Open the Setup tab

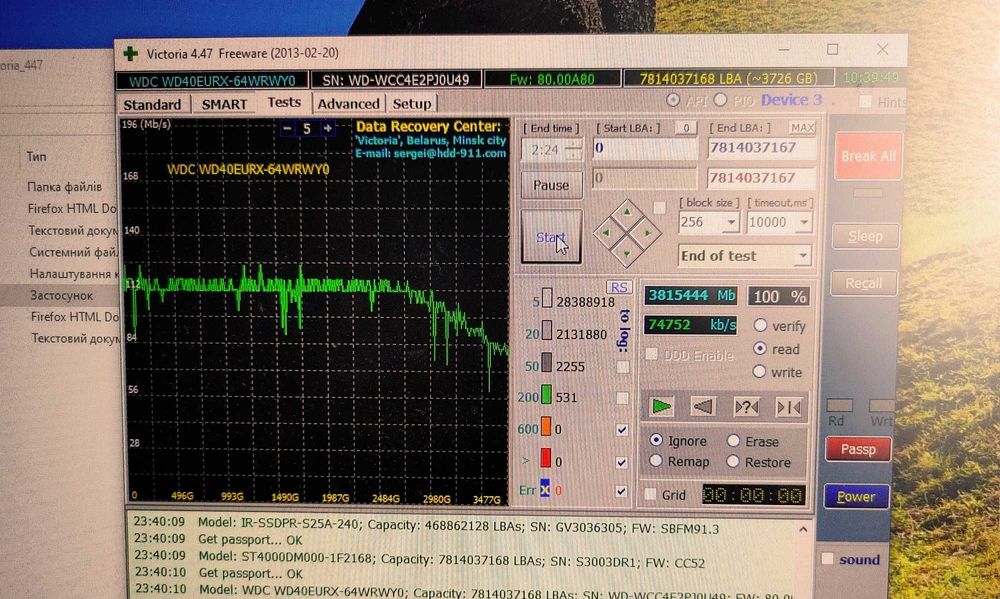click(x=412, y=104)
